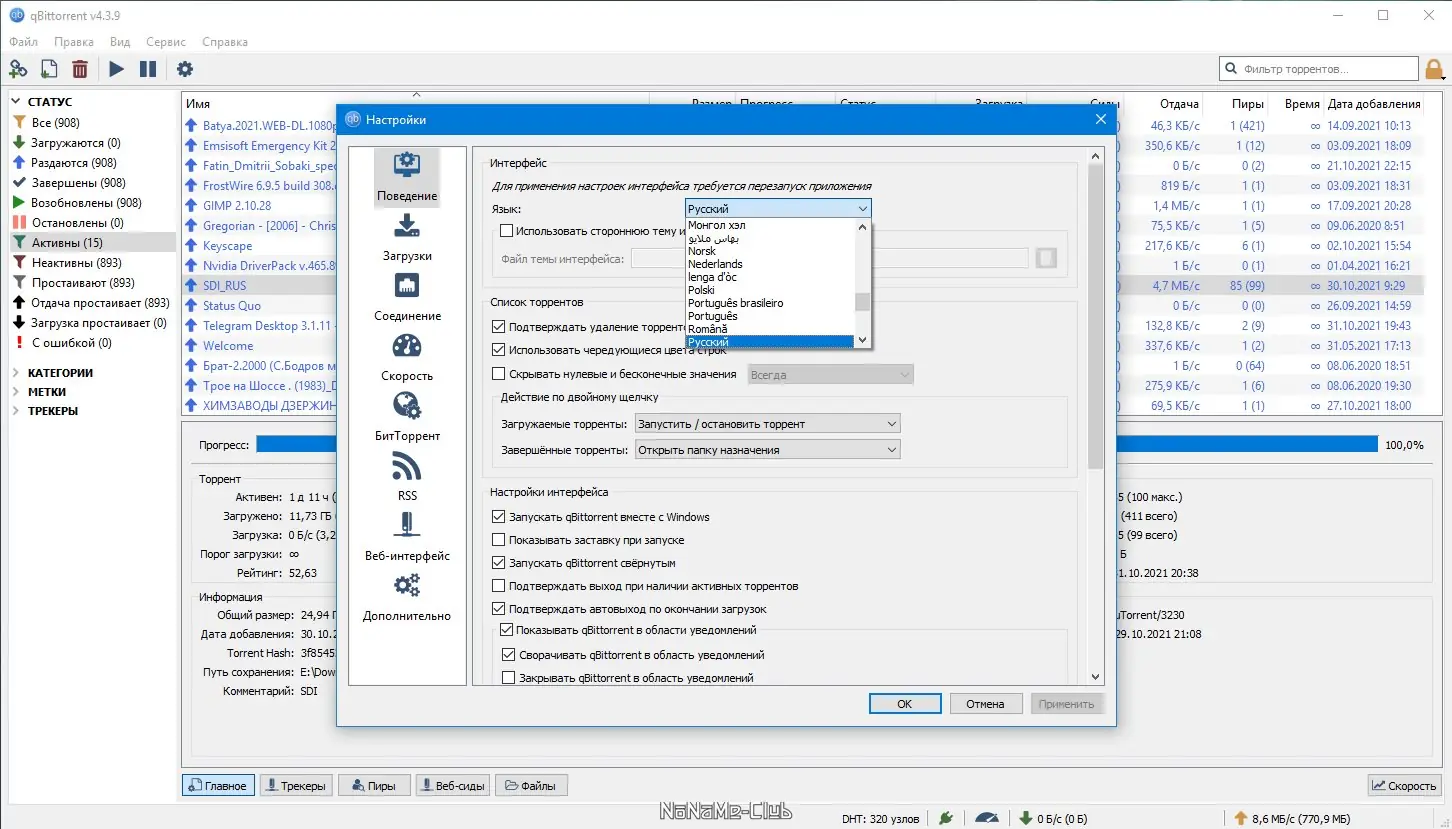Open options via the toolbar gear icon
This screenshot has height=829, width=1452.
click(185, 69)
